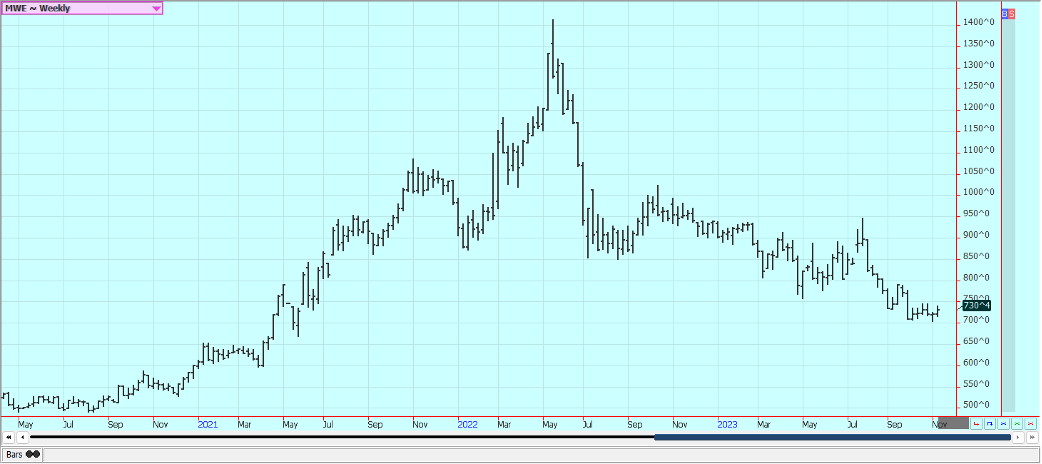This screenshot has width=1042, height=464.
Task: Click the gray Nov date marker on time axis
Action: click(x=952, y=424)
